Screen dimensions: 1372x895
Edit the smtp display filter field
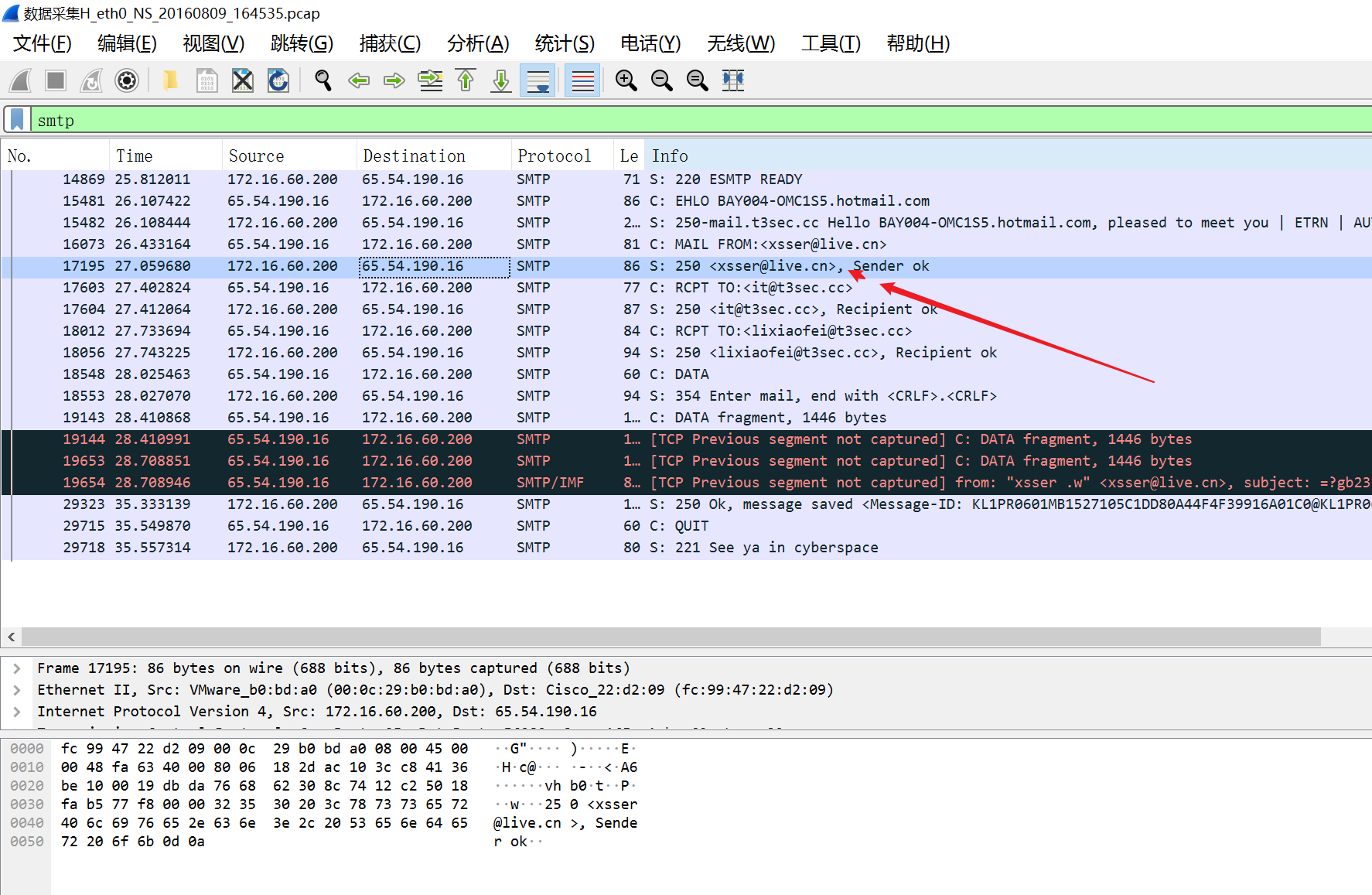pos(700,121)
